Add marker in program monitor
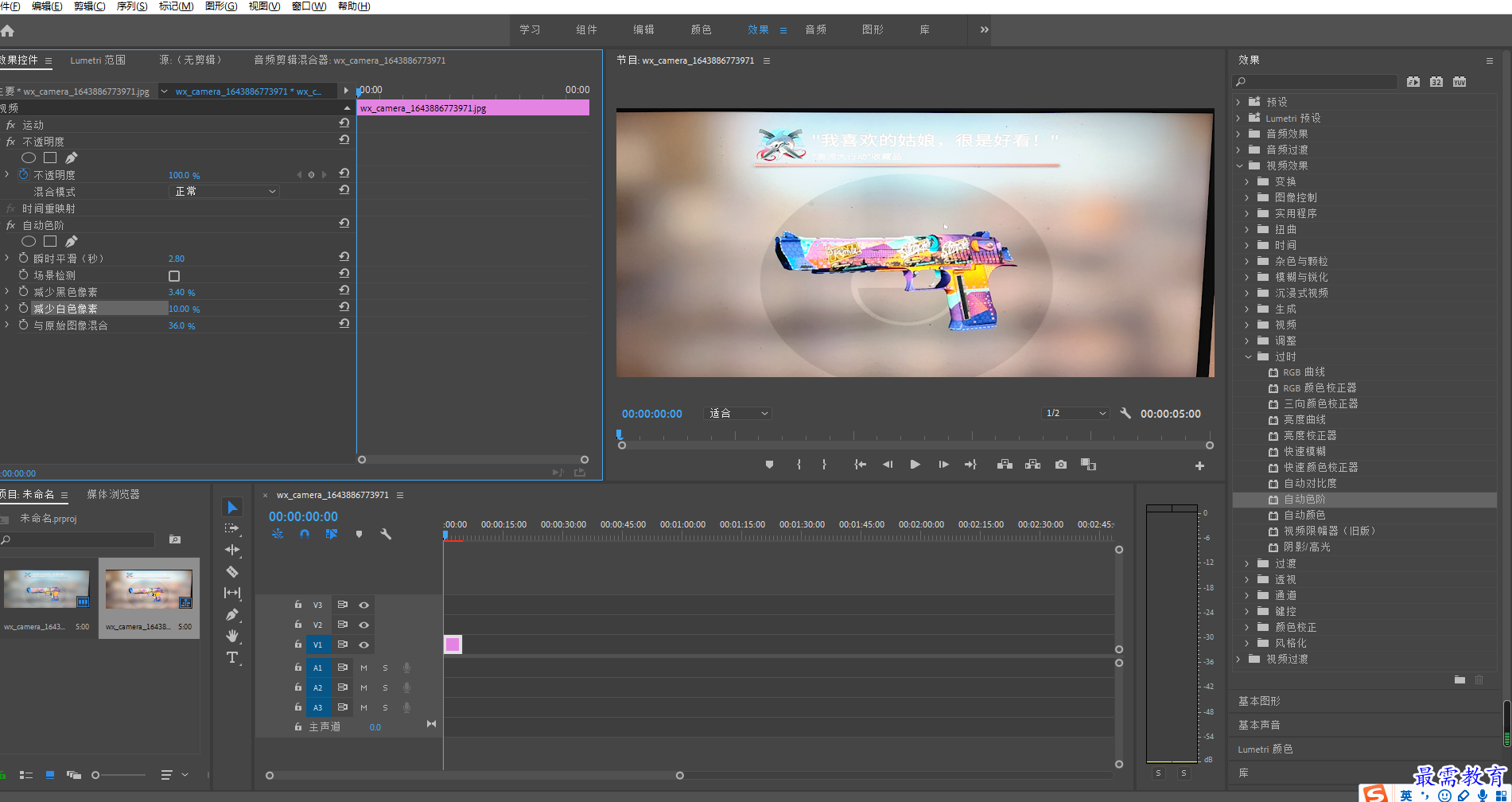Viewport: 1512px width, 802px height. pos(769,465)
